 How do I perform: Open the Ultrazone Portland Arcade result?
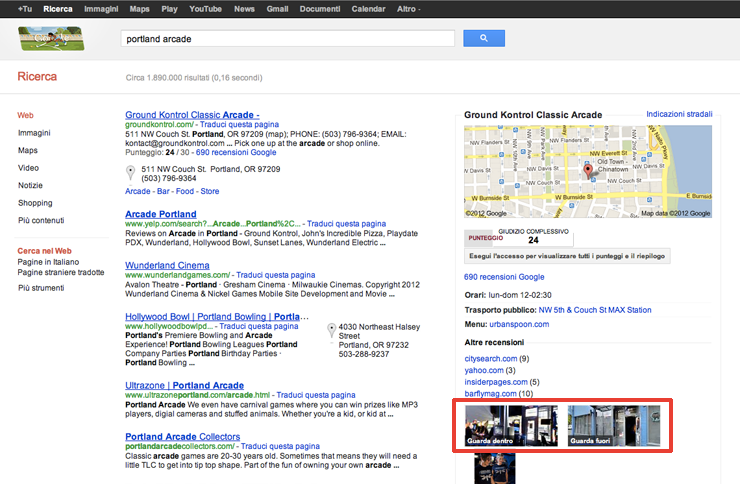185,385
